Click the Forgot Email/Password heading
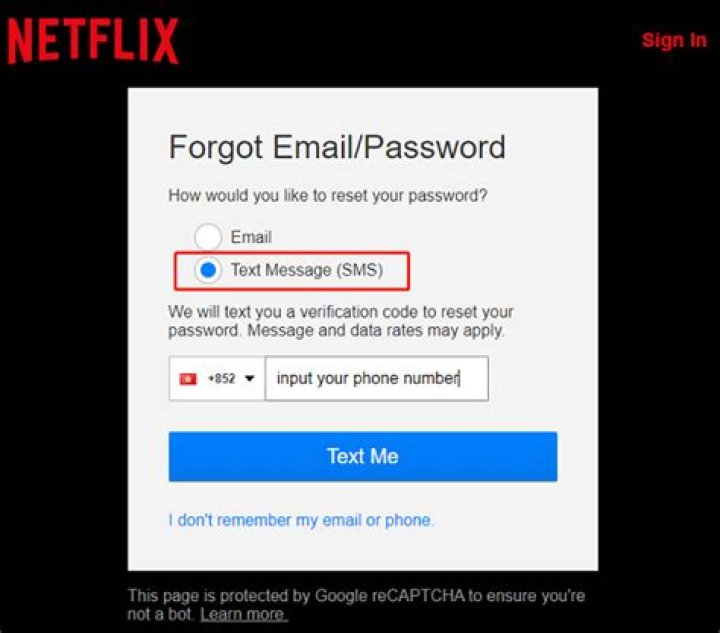Screen dimensions: 720x633 [x=337, y=147]
